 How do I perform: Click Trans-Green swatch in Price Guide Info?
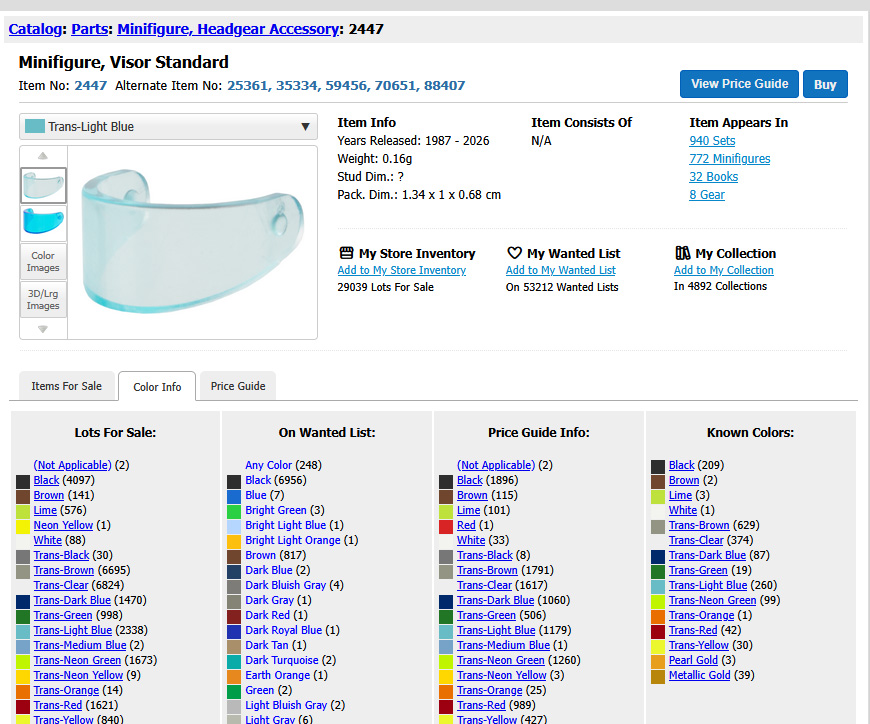pyautogui.click(x=446, y=616)
